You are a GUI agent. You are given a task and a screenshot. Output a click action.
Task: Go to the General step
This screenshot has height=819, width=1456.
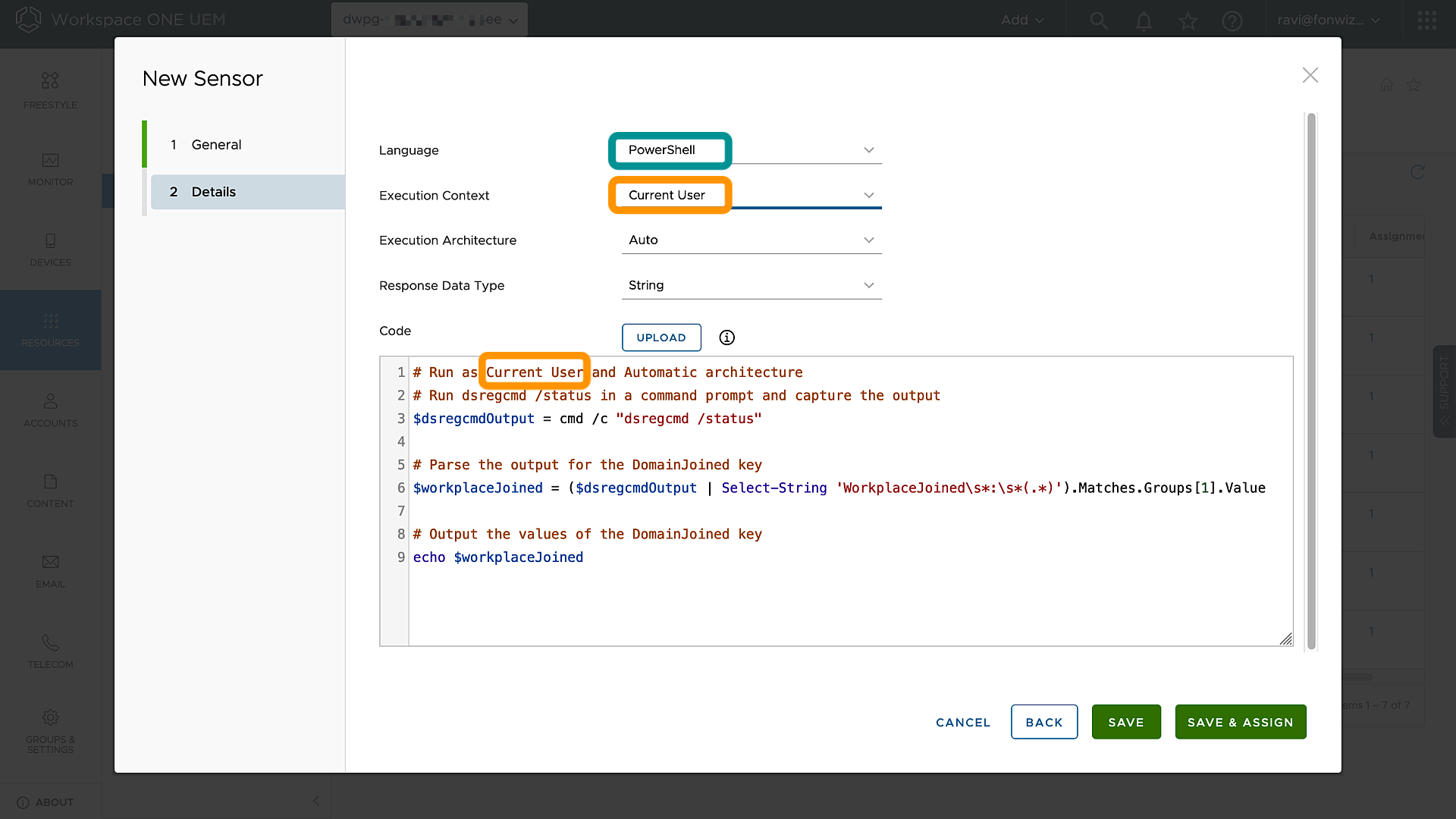coord(216,144)
